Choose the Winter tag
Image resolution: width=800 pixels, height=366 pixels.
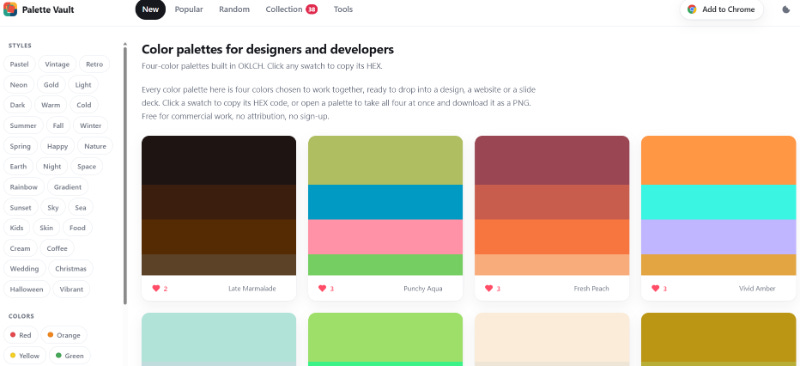tap(90, 126)
